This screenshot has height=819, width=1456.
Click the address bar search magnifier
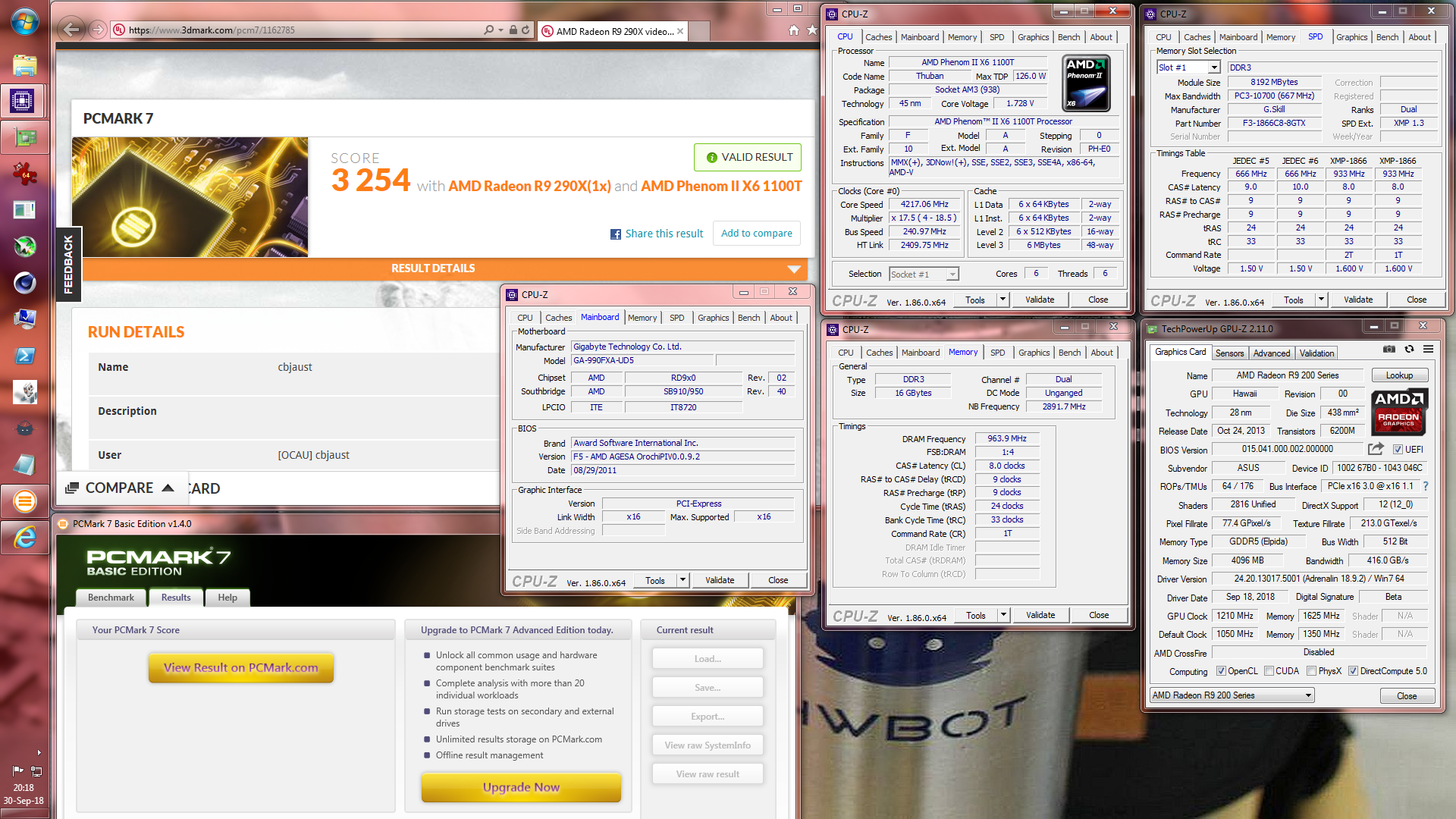(x=489, y=30)
